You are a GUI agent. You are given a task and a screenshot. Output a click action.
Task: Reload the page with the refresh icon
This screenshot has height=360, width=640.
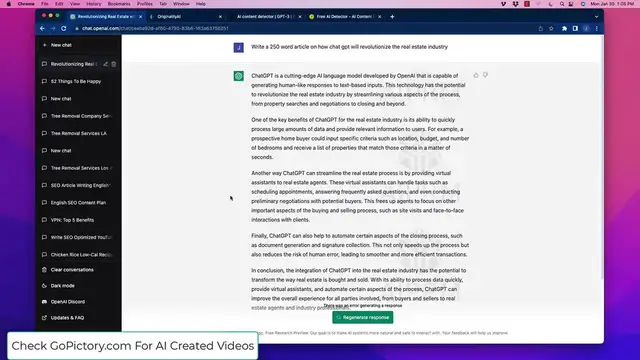[x=64, y=29]
